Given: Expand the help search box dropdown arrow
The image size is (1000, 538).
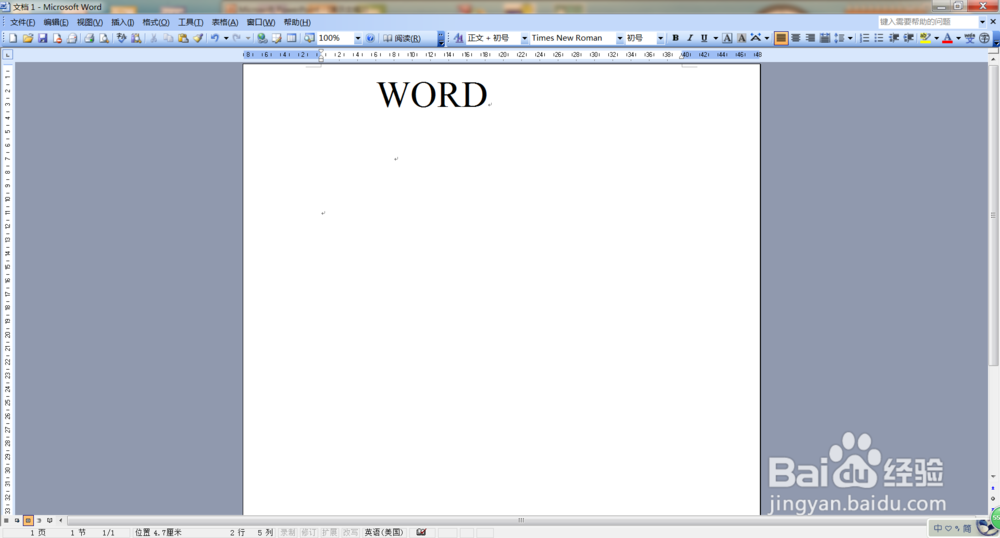Looking at the screenshot, I should 982,22.
